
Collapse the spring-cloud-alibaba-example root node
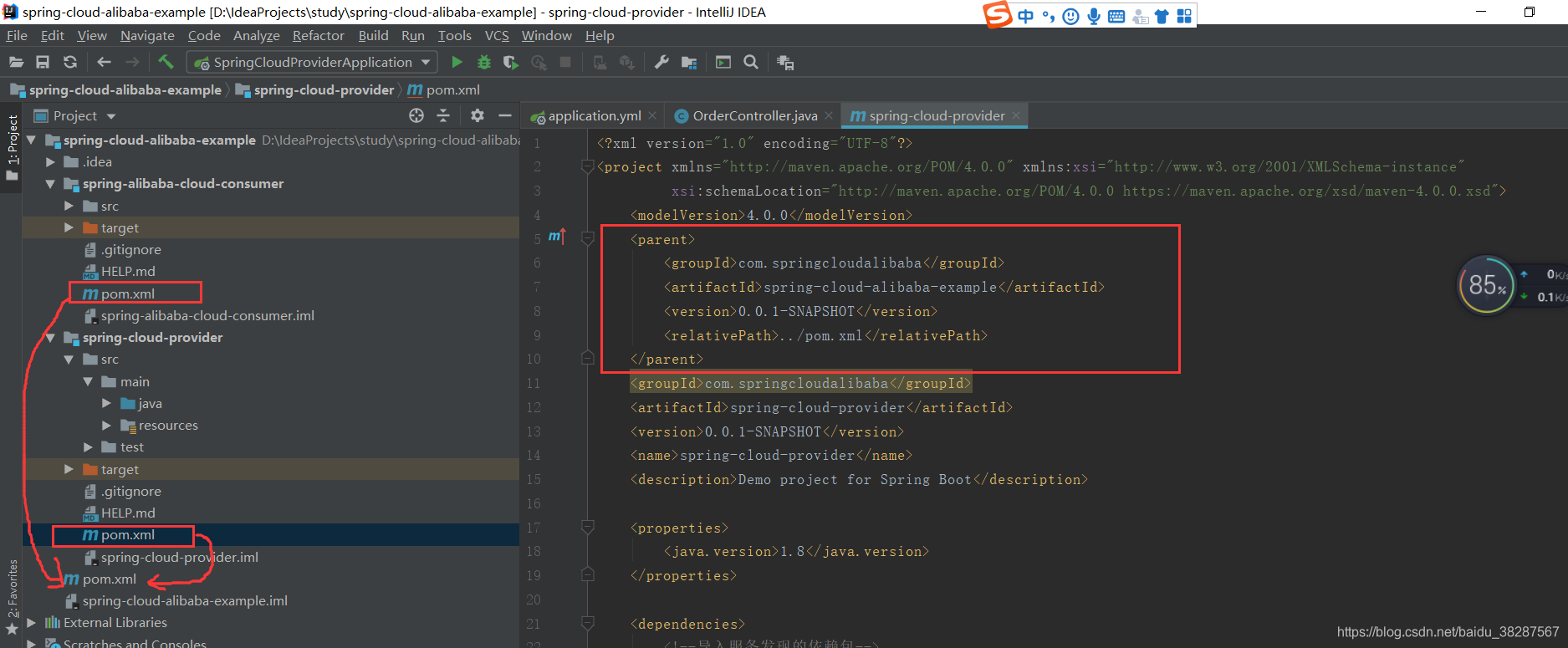[32, 140]
